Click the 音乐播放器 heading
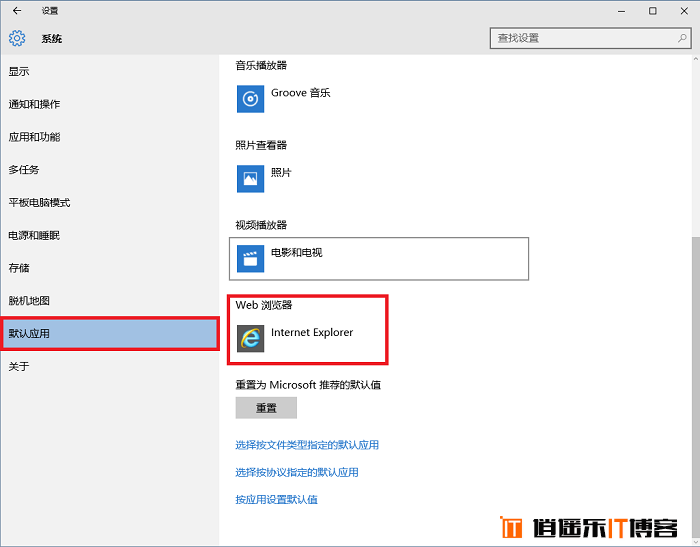Viewport: 700px width, 547px height. 261,66
